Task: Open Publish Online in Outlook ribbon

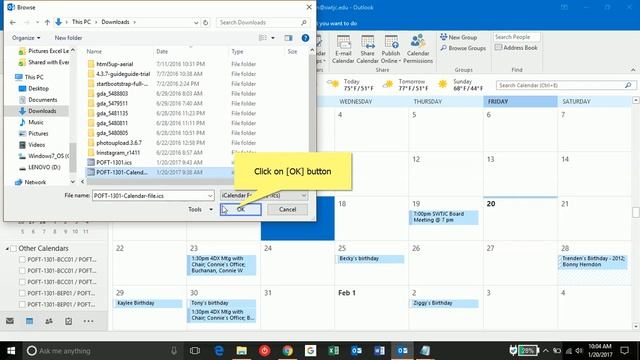Action: pyautogui.click(x=391, y=49)
